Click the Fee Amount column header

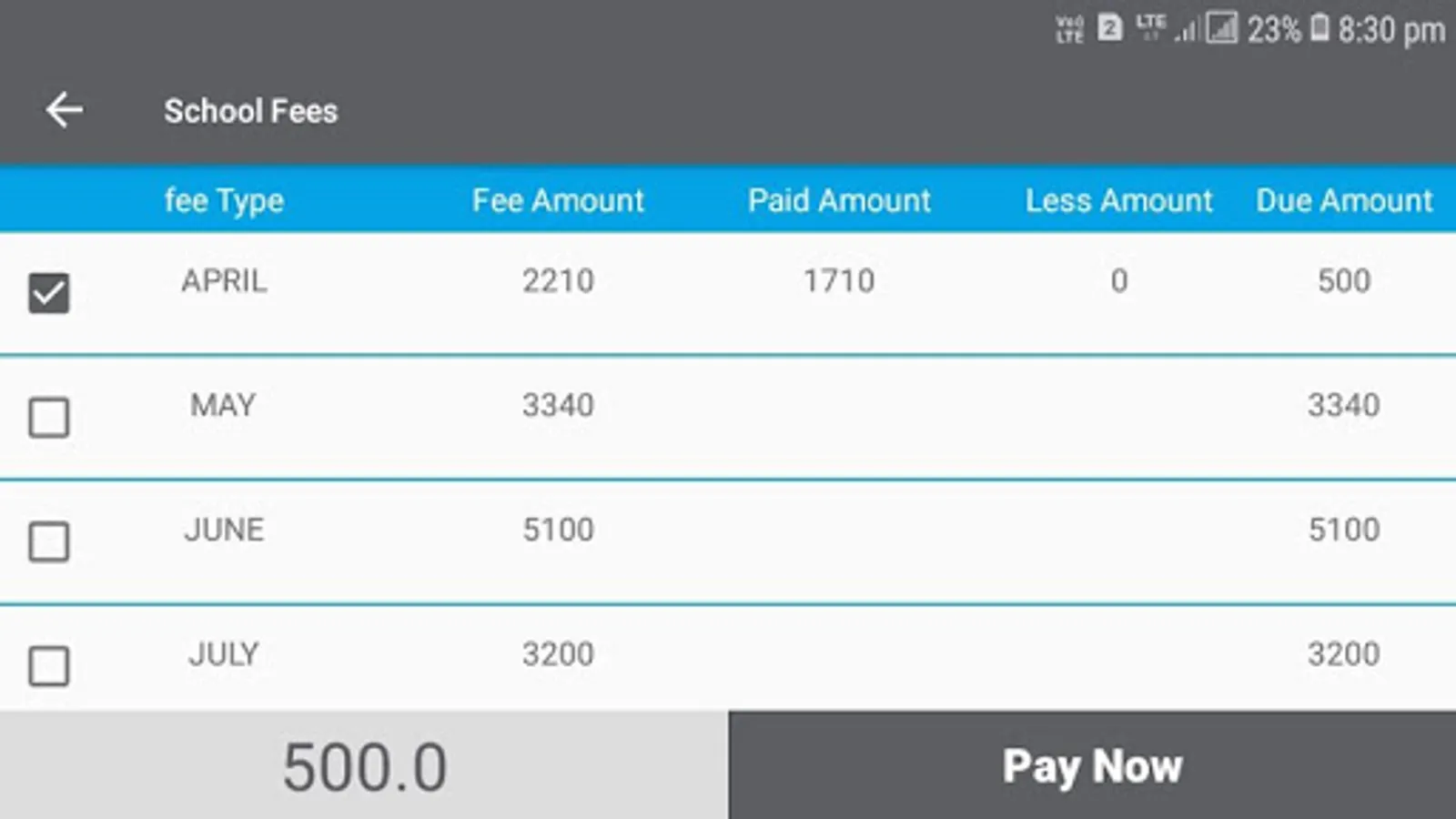pos(558,200)
